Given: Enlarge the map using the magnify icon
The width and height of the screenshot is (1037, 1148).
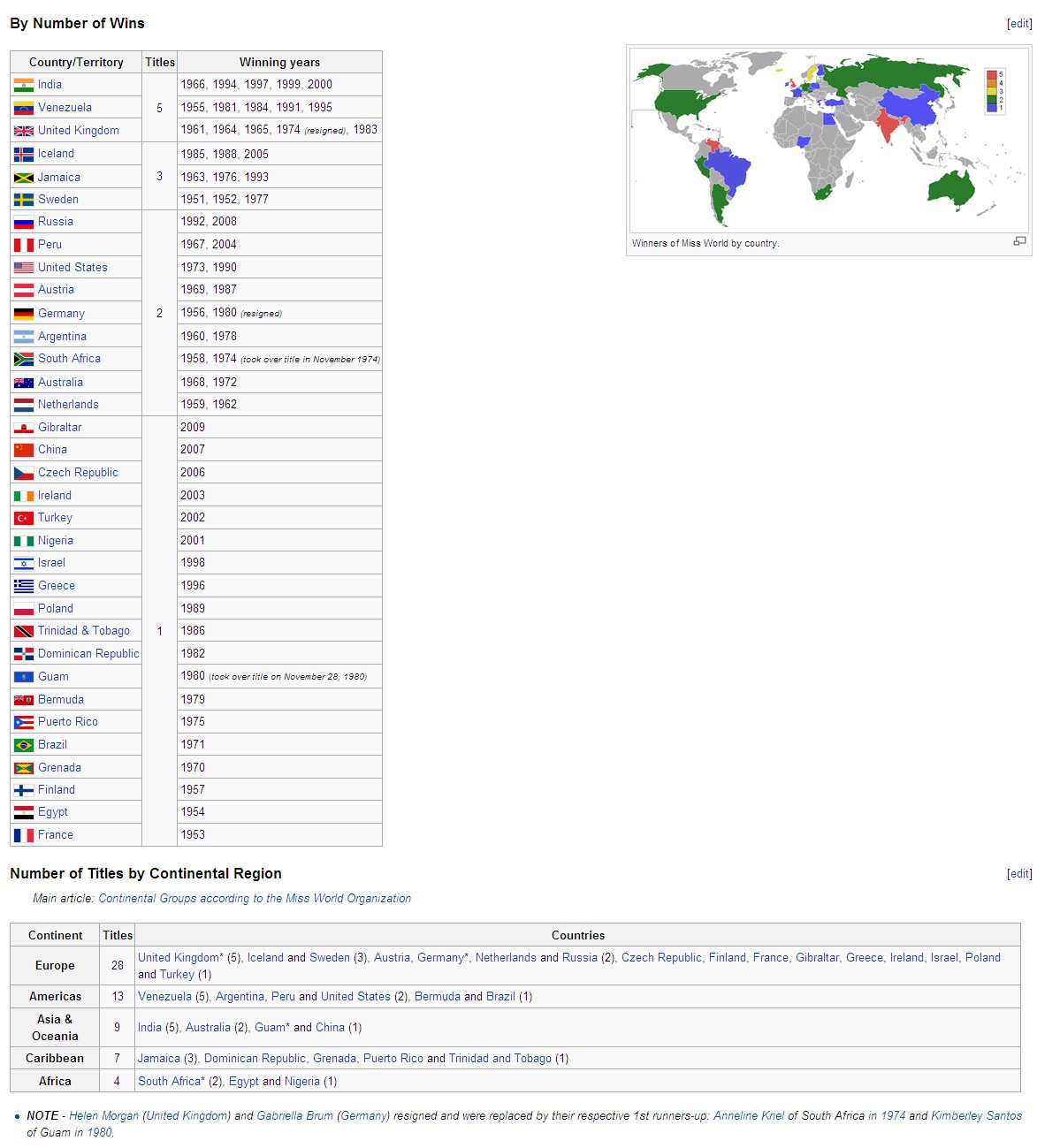Looking at the screenshot, I should 1019,241.
